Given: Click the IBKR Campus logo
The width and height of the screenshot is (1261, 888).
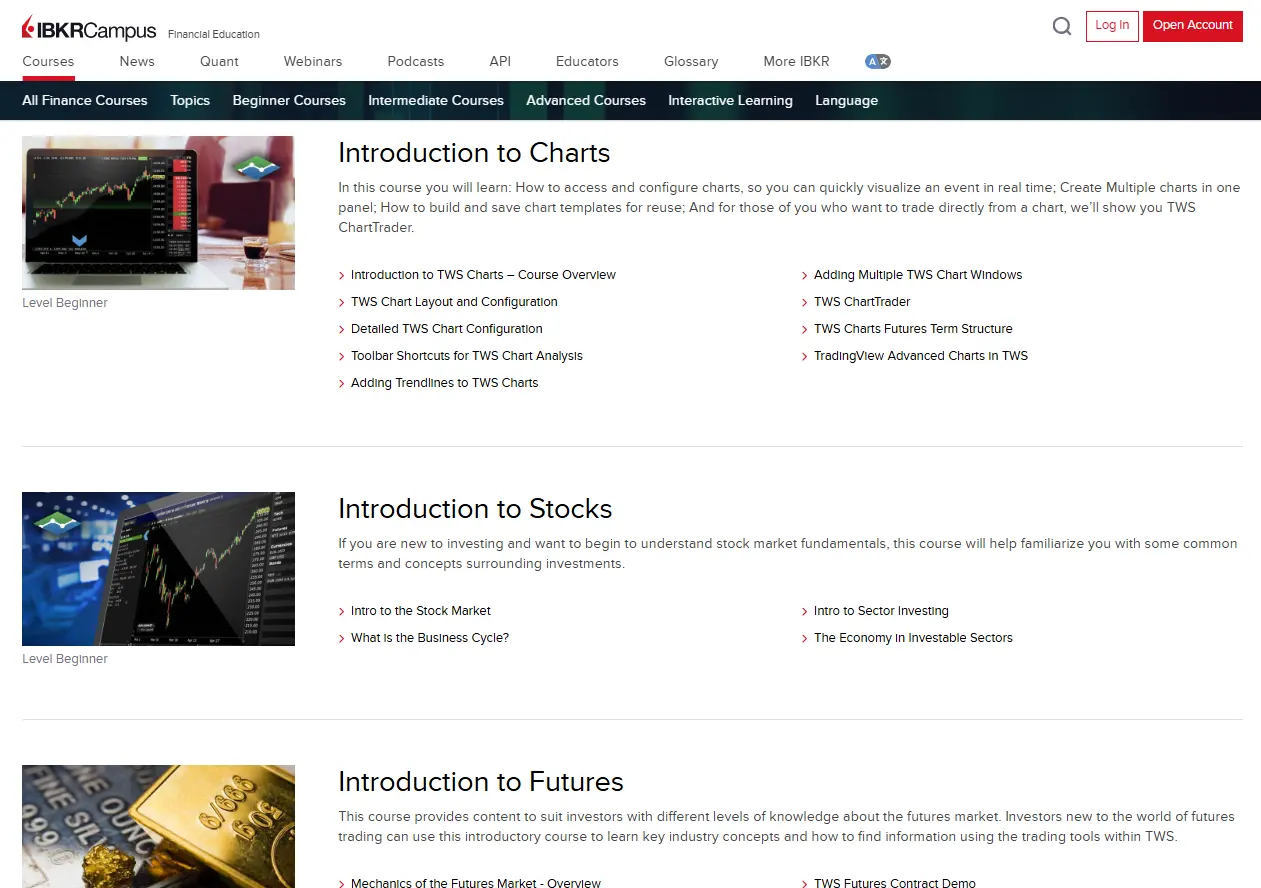Looking at the screenshot, I should (x=89, y=29).
